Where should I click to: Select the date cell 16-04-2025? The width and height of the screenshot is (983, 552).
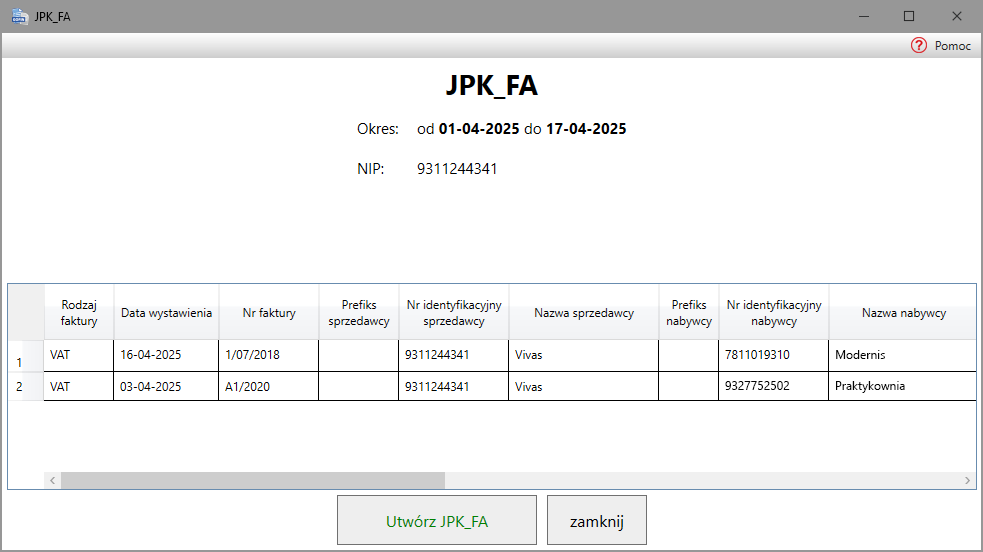[166, 355]
